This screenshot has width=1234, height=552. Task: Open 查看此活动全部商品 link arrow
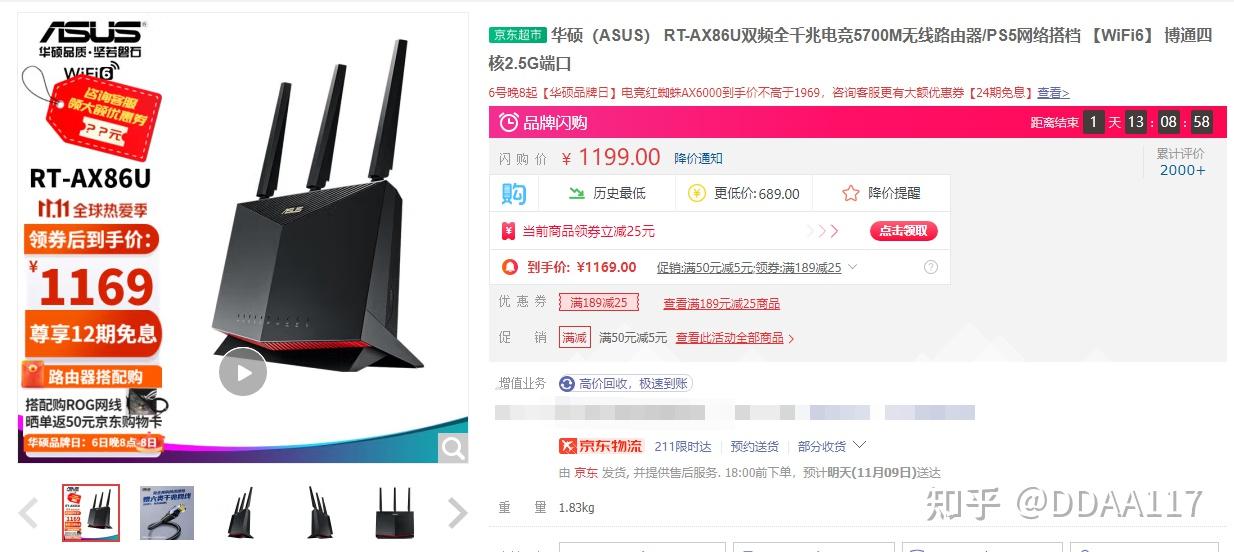tap(791, 339)
